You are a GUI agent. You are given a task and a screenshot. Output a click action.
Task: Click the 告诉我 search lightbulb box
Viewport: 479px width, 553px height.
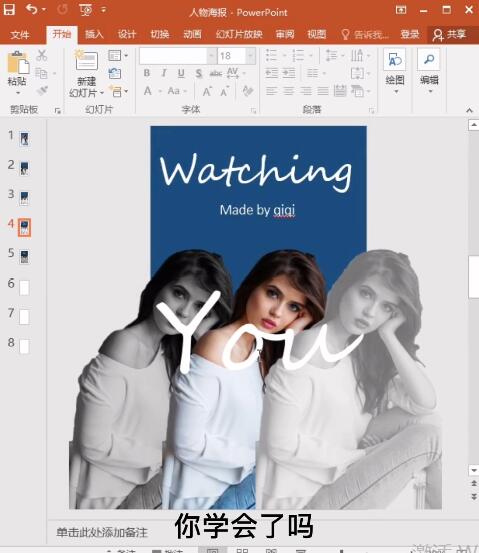pyautogui.click(x=365, y=35)
